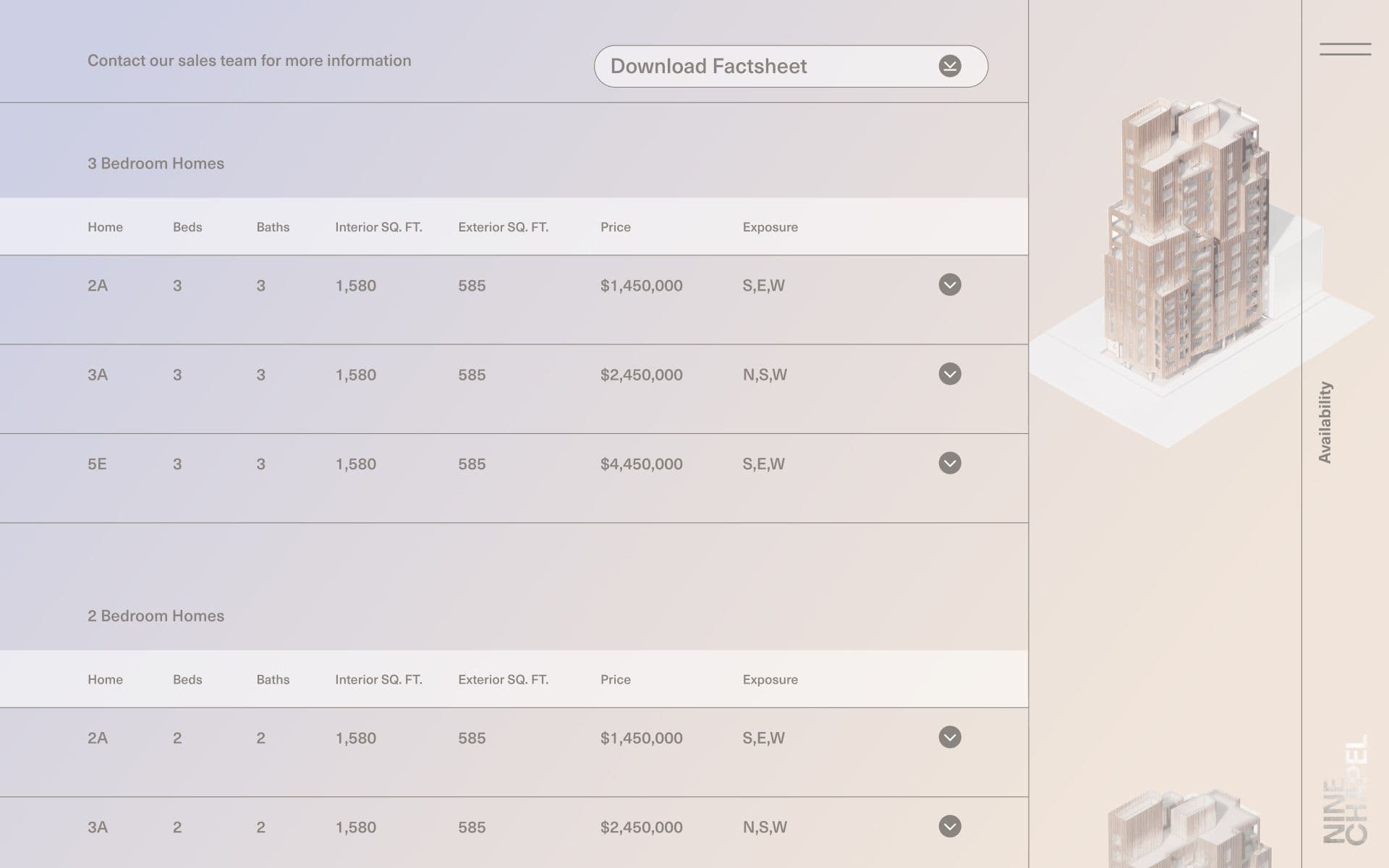Select home '5E' cell

[x=97, y=464]
